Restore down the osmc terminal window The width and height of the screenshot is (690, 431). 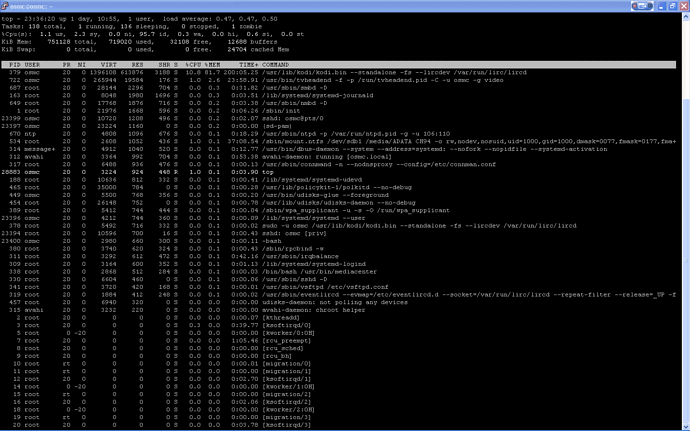coord(672,6)
